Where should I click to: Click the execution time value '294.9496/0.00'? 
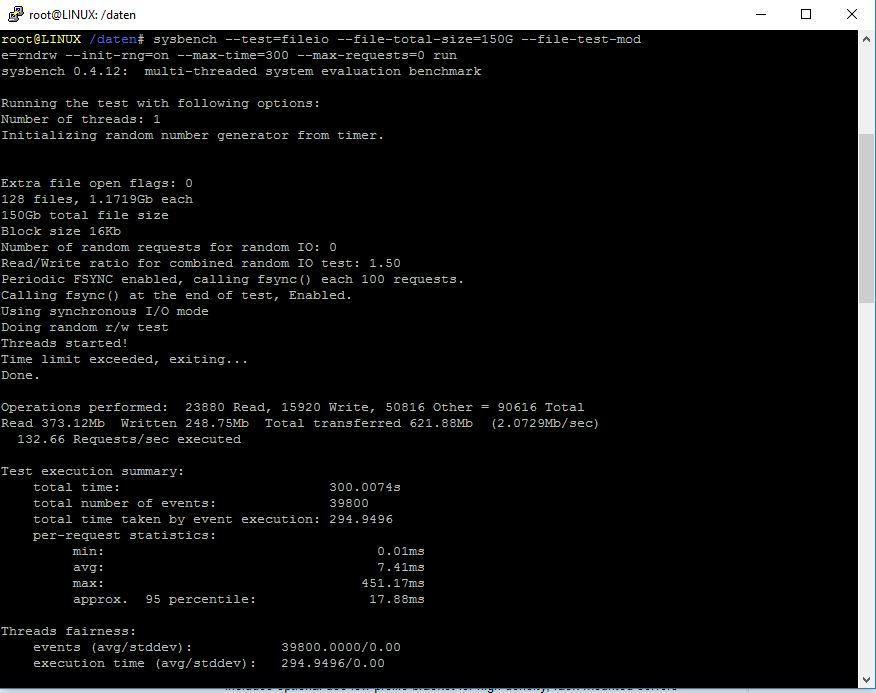333,663
